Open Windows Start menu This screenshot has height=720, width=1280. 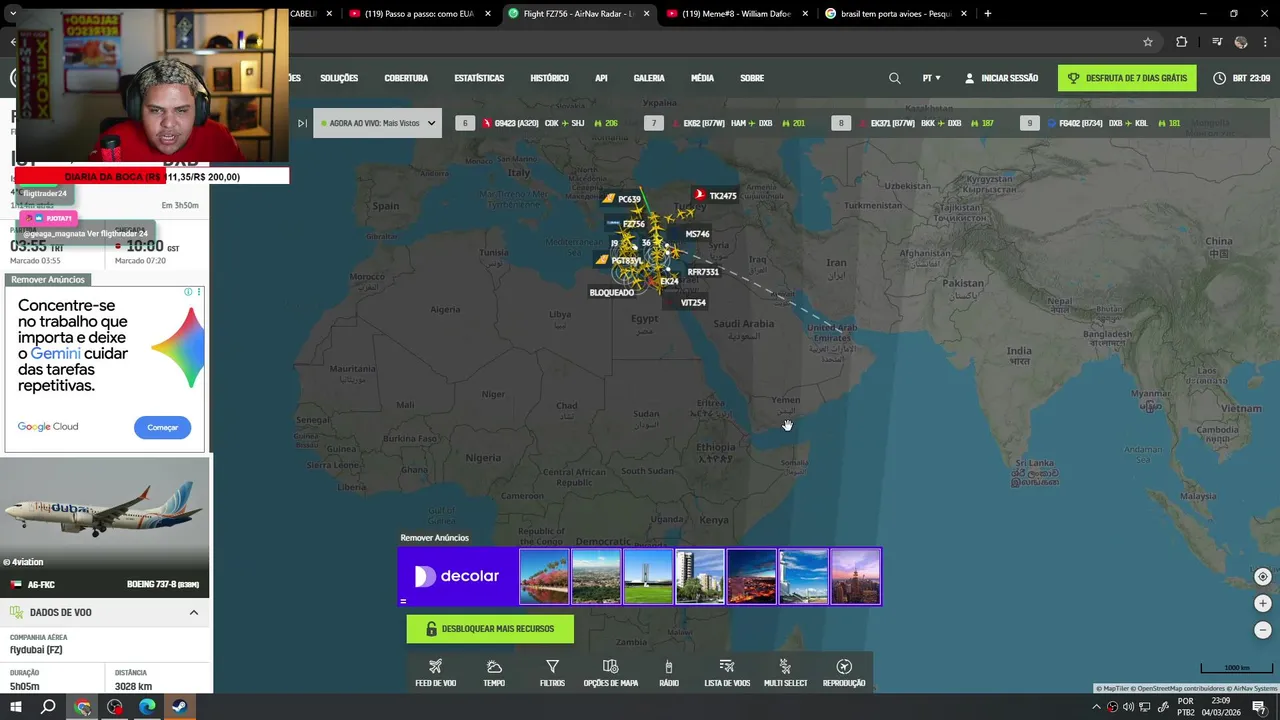pos(15,707)
